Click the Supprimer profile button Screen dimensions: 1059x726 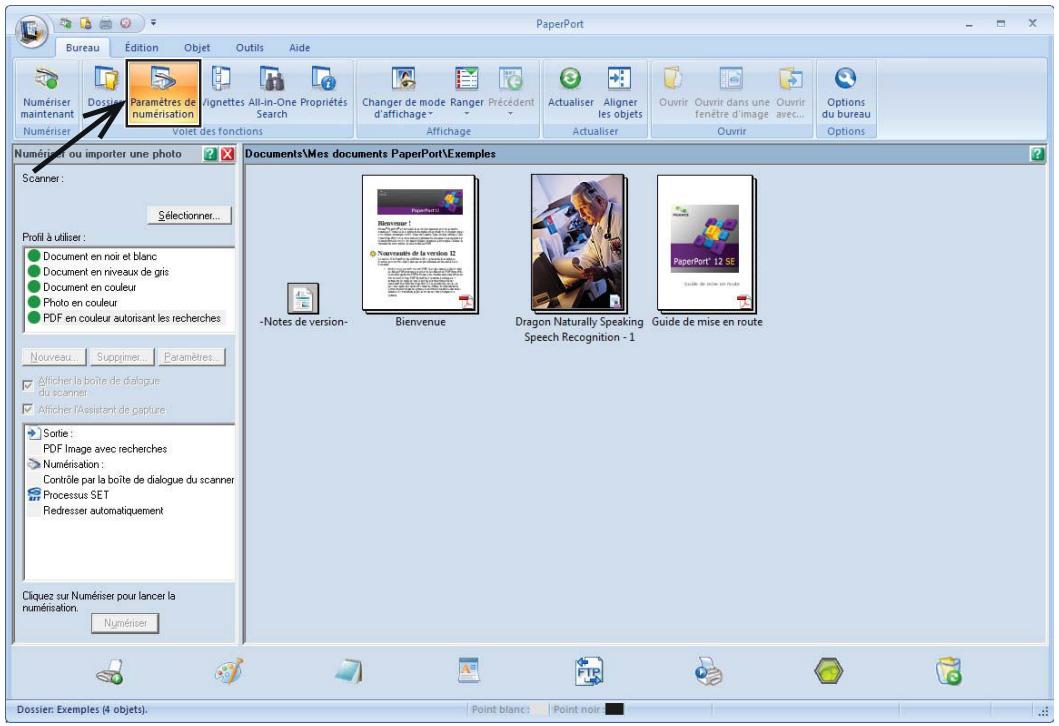[x=122, y=357]
